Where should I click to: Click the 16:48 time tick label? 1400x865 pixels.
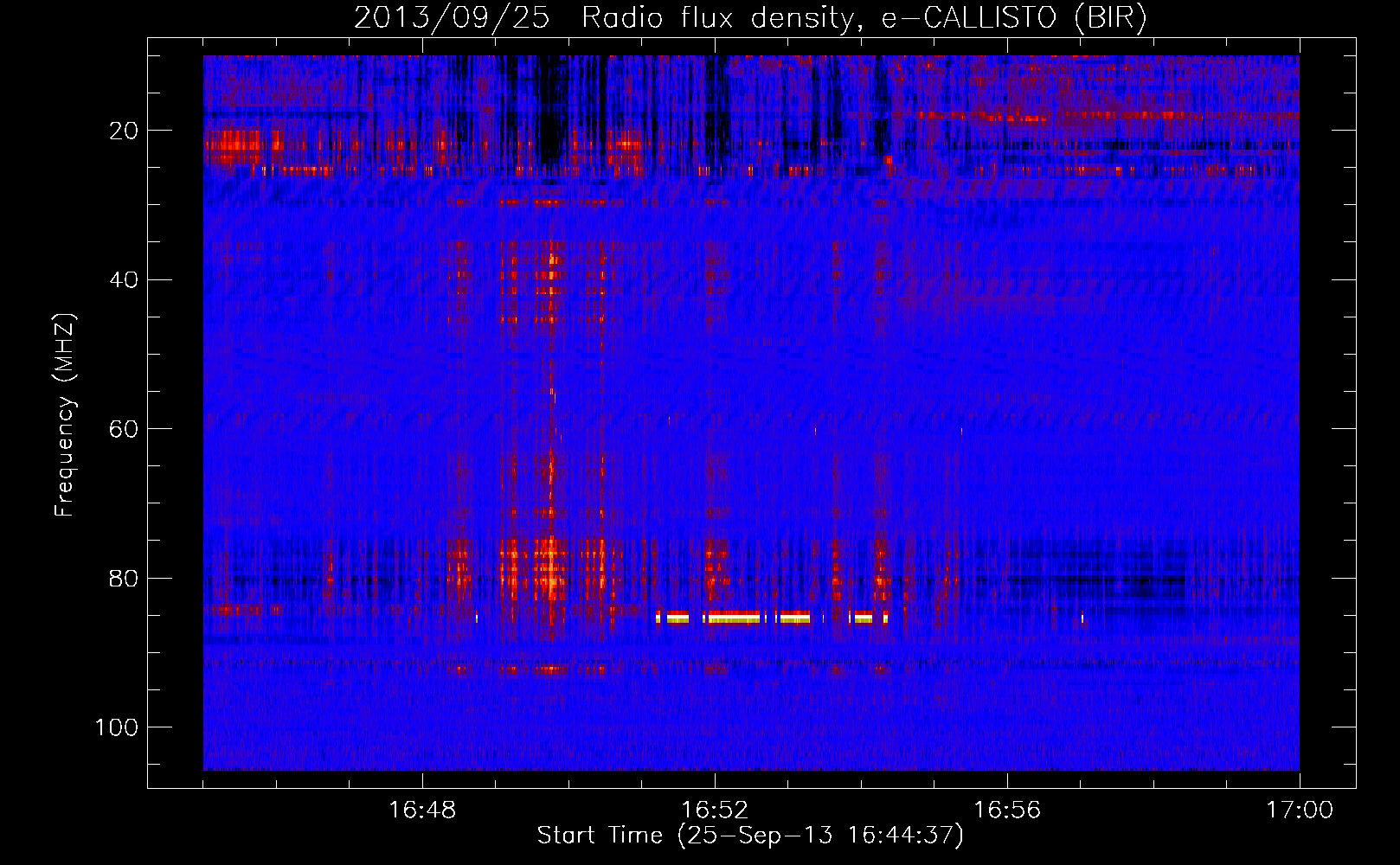(422, 811)
